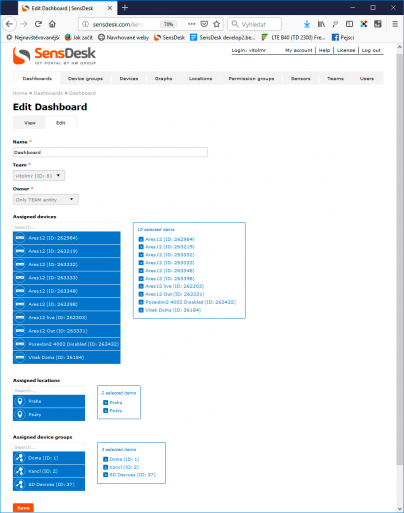Click the Assigned devices search field
Viewport: 404px width, 513px height.
pos(66,227)
